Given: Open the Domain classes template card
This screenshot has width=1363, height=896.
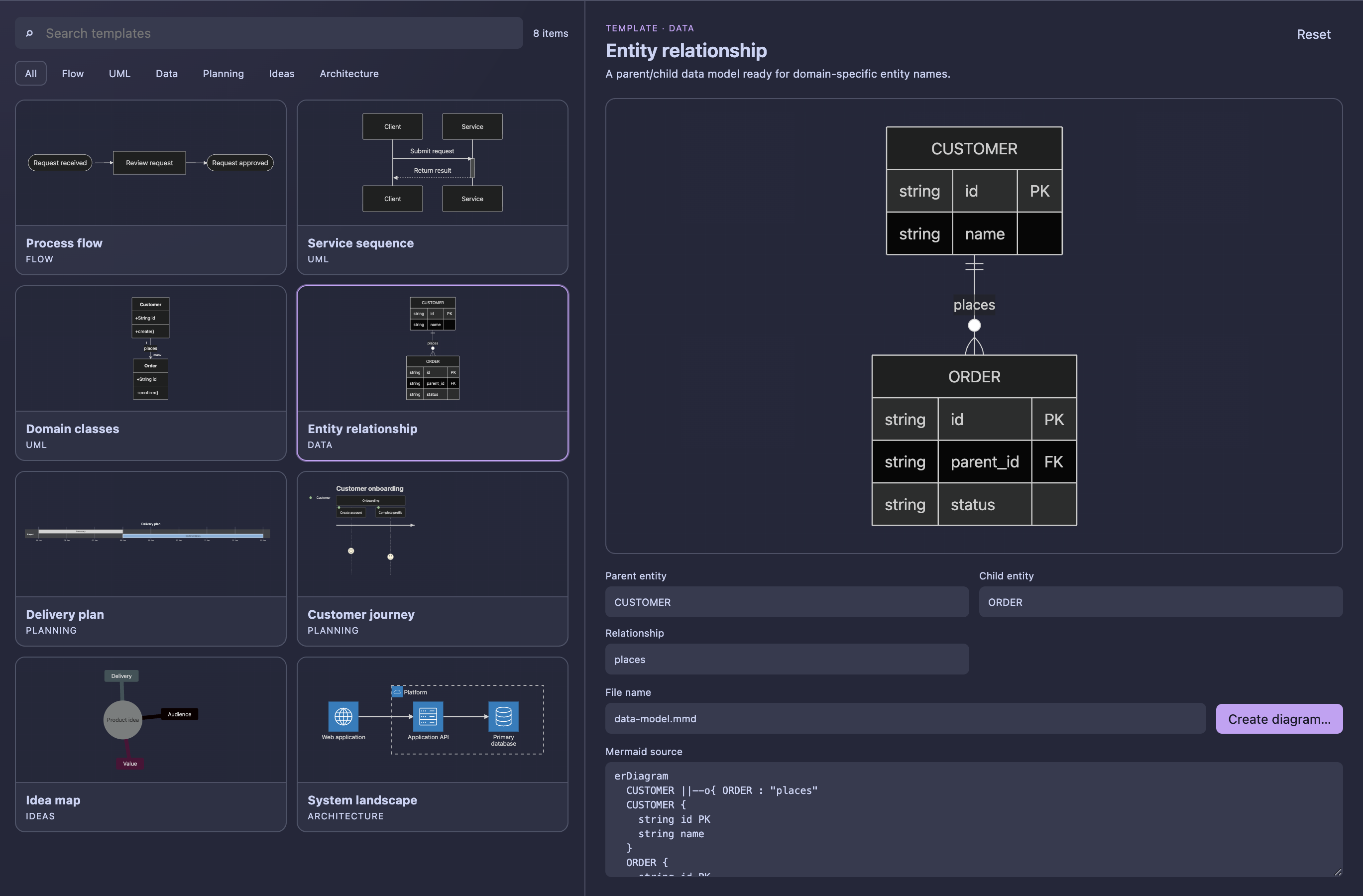Looking at the screenshot, I should click(x=151, y=373).
